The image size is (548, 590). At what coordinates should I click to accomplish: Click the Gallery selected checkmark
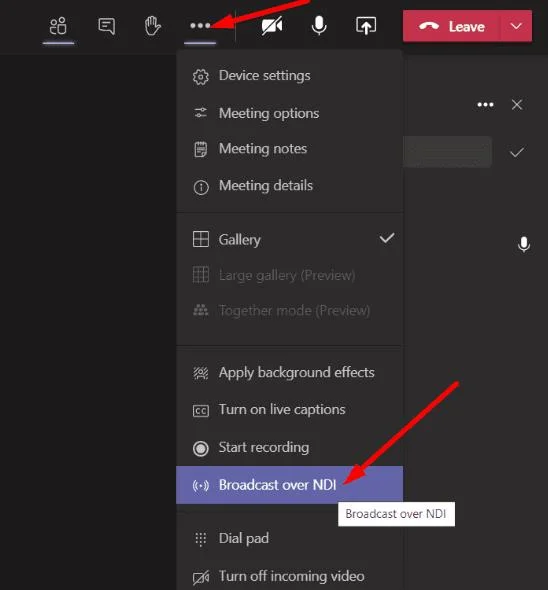pos(387,238)
